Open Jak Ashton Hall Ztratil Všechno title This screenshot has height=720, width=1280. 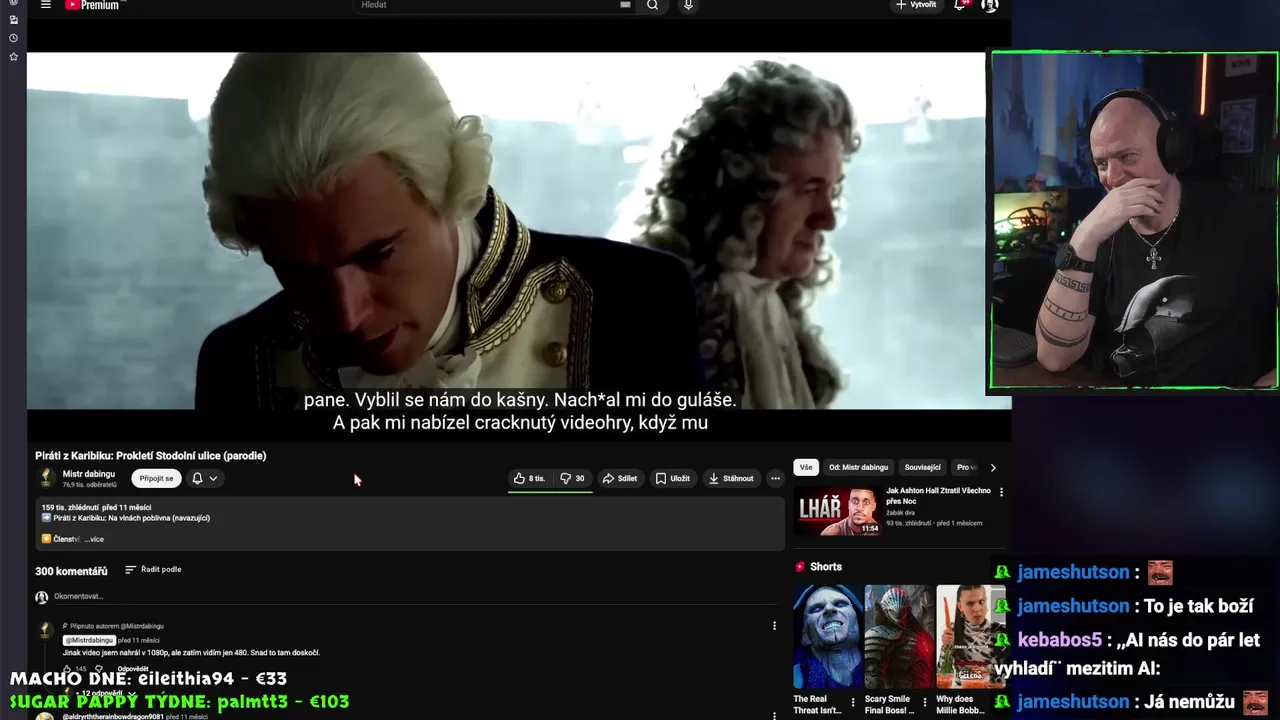tap(938, 496)
